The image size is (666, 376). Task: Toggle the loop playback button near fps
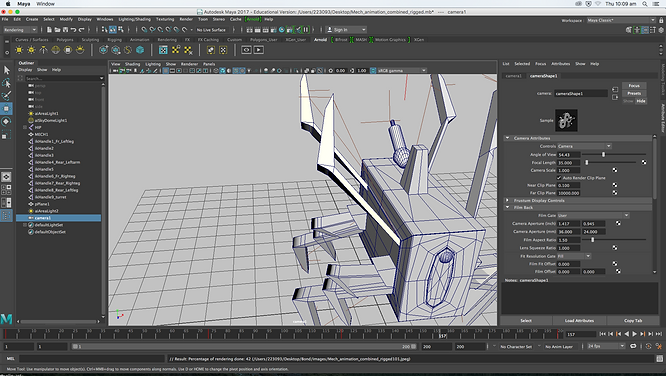pos(633,346)
